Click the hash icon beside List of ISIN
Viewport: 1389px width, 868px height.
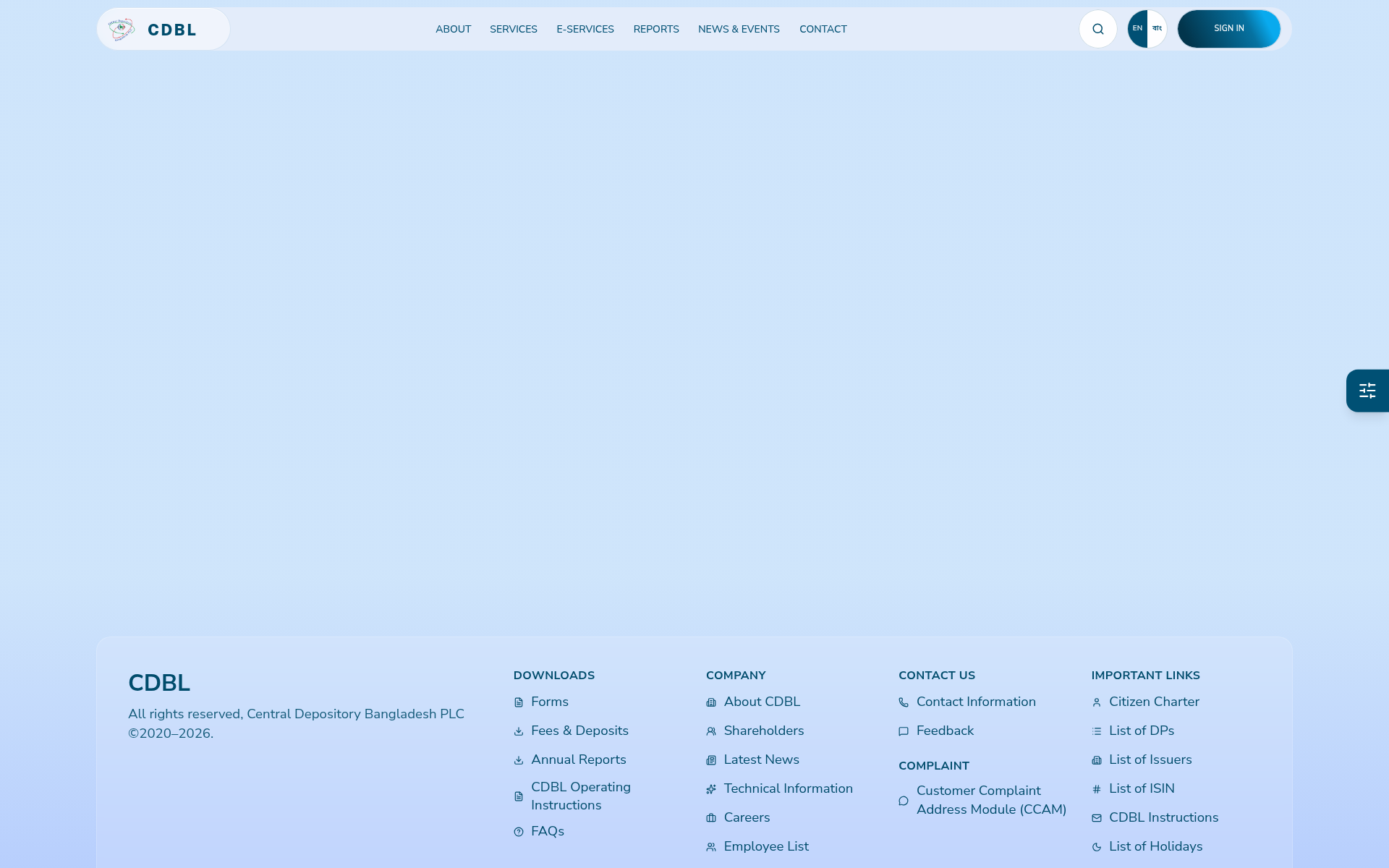(x=1097, y=789)
